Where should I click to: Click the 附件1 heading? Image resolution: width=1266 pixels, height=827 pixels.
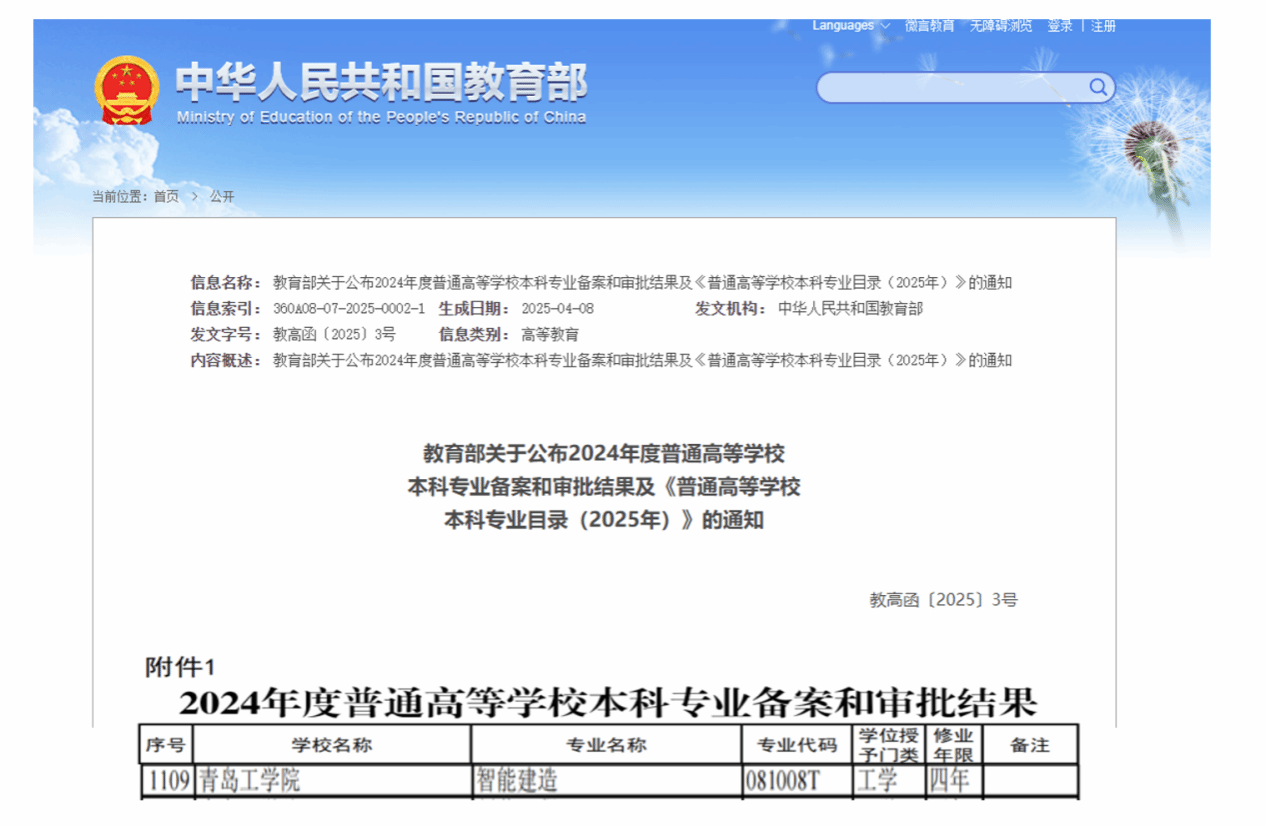pos(180,667)
